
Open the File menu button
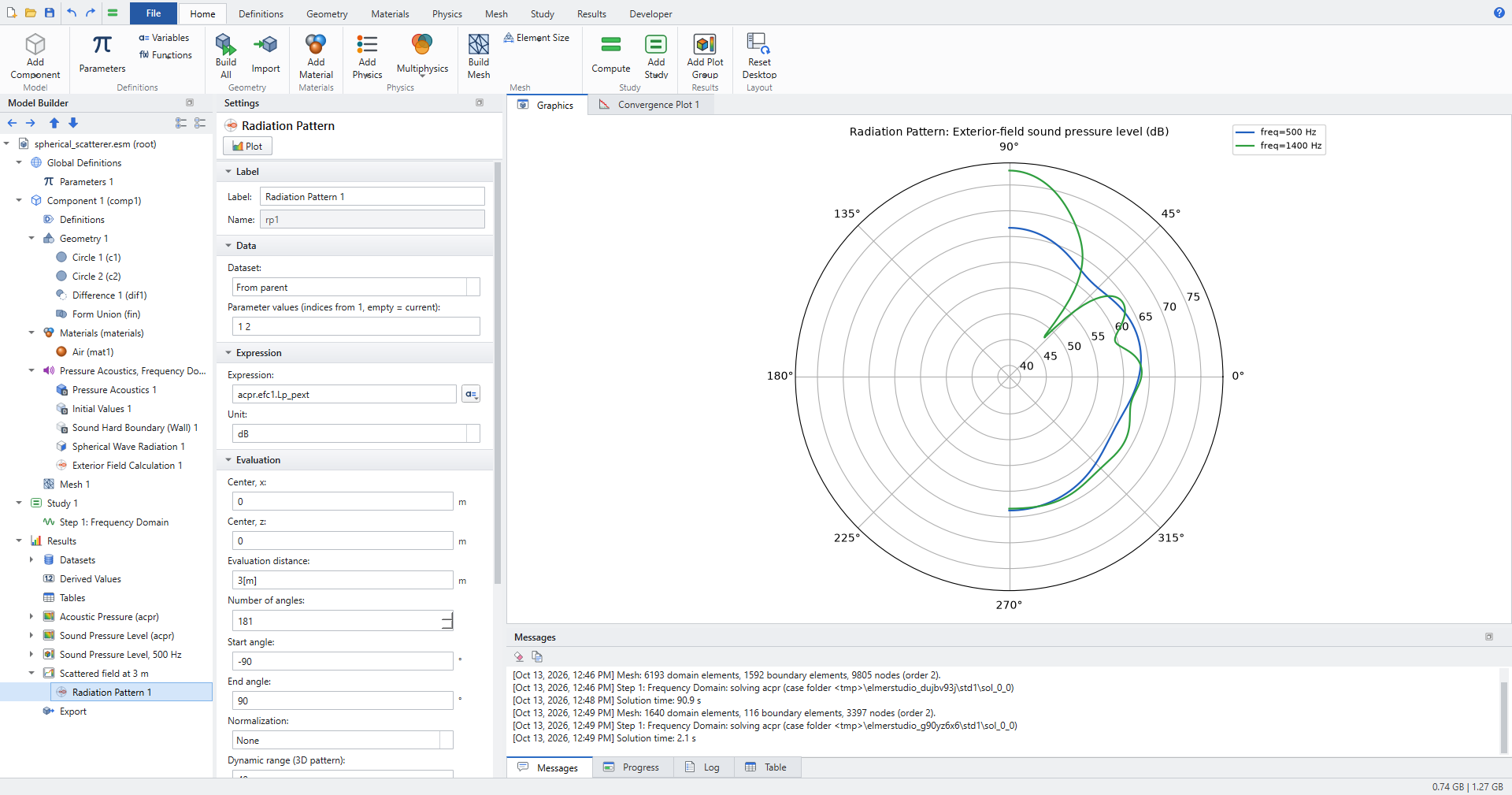pyautogui.click(x=154, y=13)
